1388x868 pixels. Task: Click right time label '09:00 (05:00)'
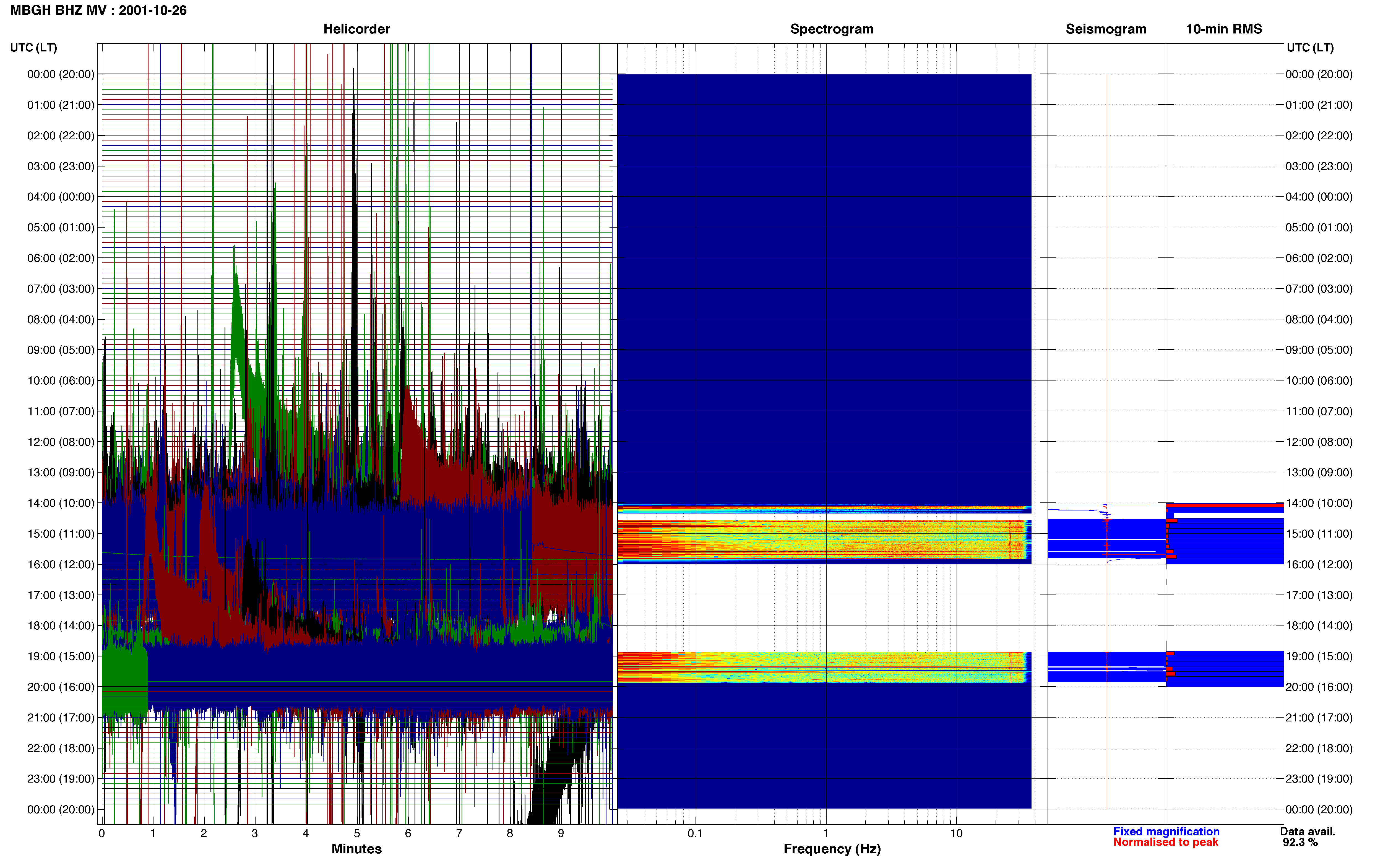click(x=1319, y=350)
